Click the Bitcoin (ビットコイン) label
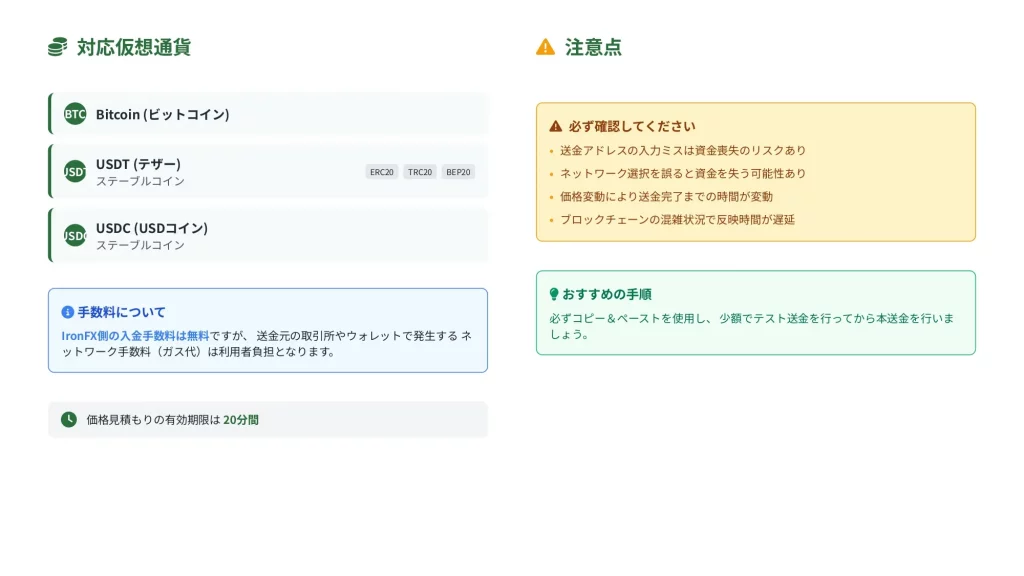The image size is (1024, 576). click(x=162, y=114)
